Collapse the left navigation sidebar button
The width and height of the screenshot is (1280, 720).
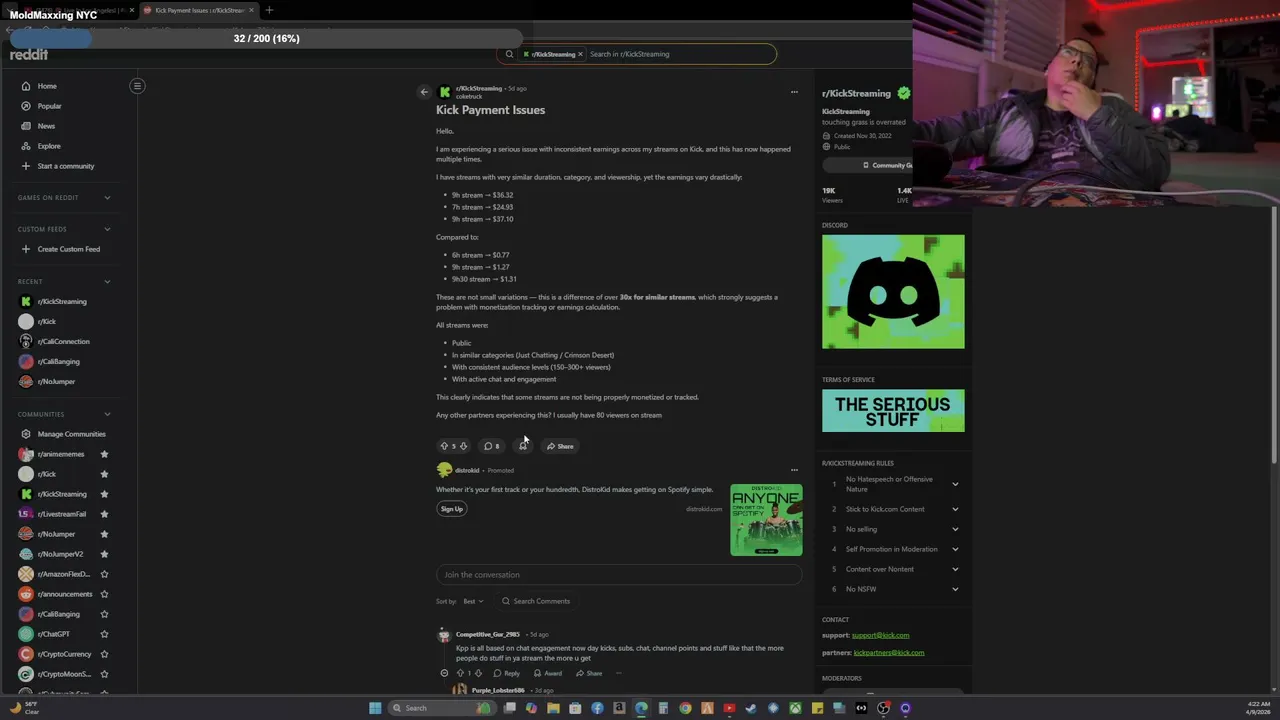pyautogui.click(x=137, y=86)
